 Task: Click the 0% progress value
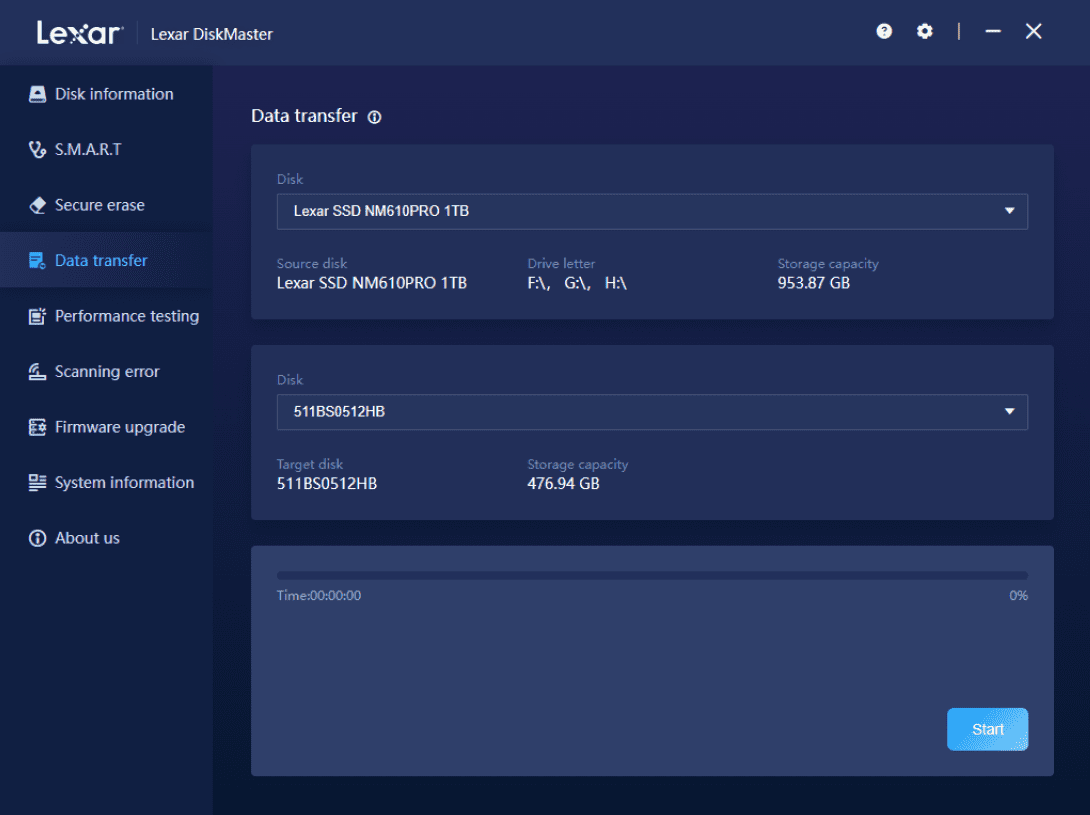pos(1018,596)
